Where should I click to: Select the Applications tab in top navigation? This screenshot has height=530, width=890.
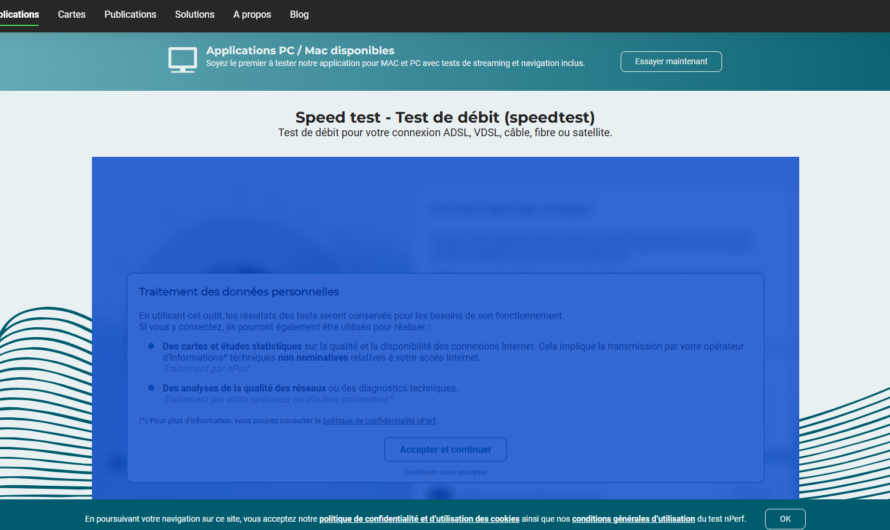point(19,15)
